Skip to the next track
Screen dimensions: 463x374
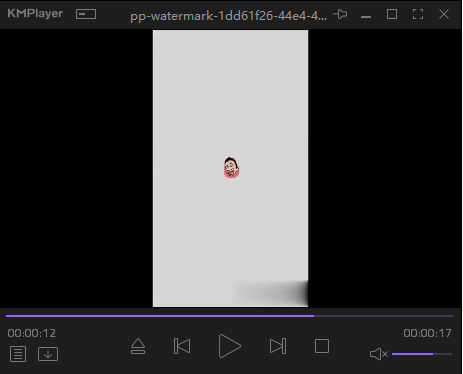click(x=278, y=346)
